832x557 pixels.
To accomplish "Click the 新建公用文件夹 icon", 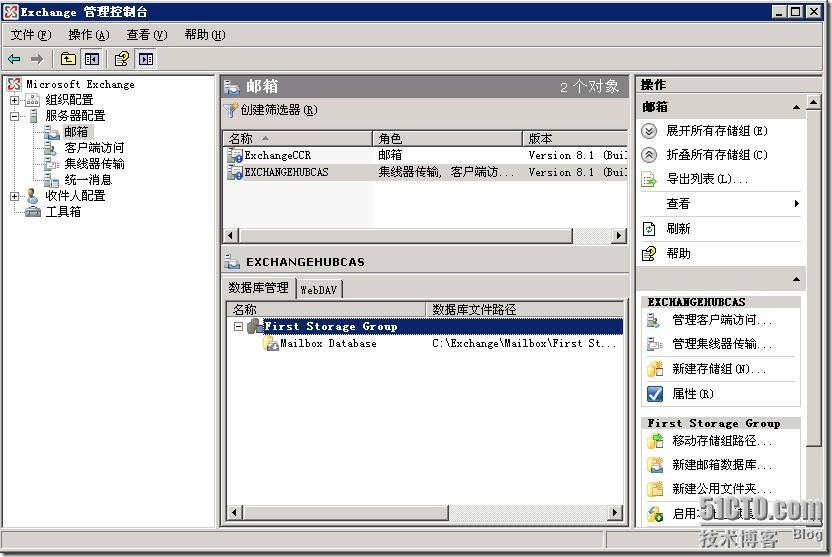I will click(655, 489).
